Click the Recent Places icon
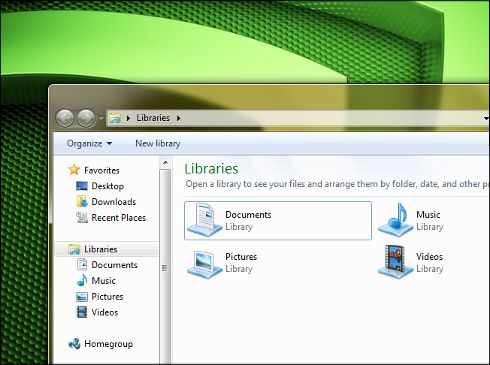 point(82,217)
